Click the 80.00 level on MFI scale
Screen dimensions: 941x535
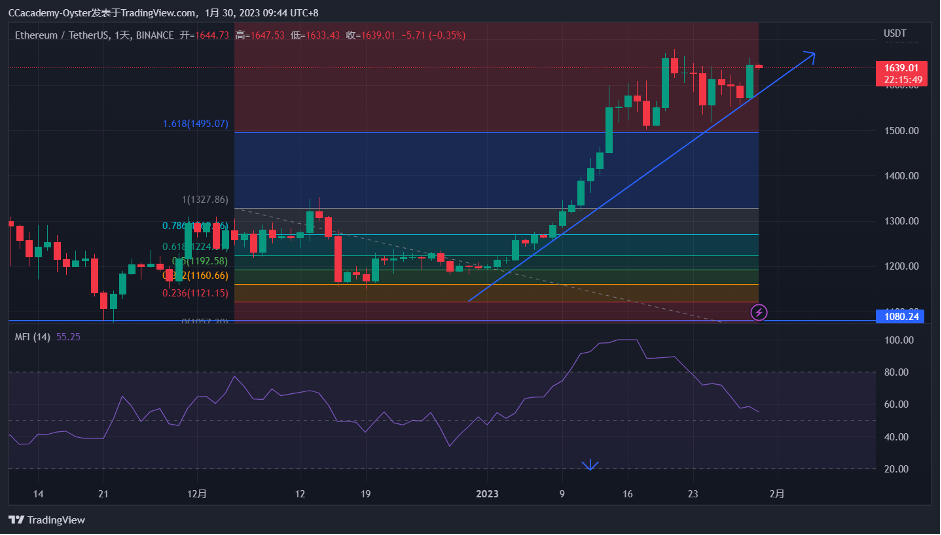point(900,372)
